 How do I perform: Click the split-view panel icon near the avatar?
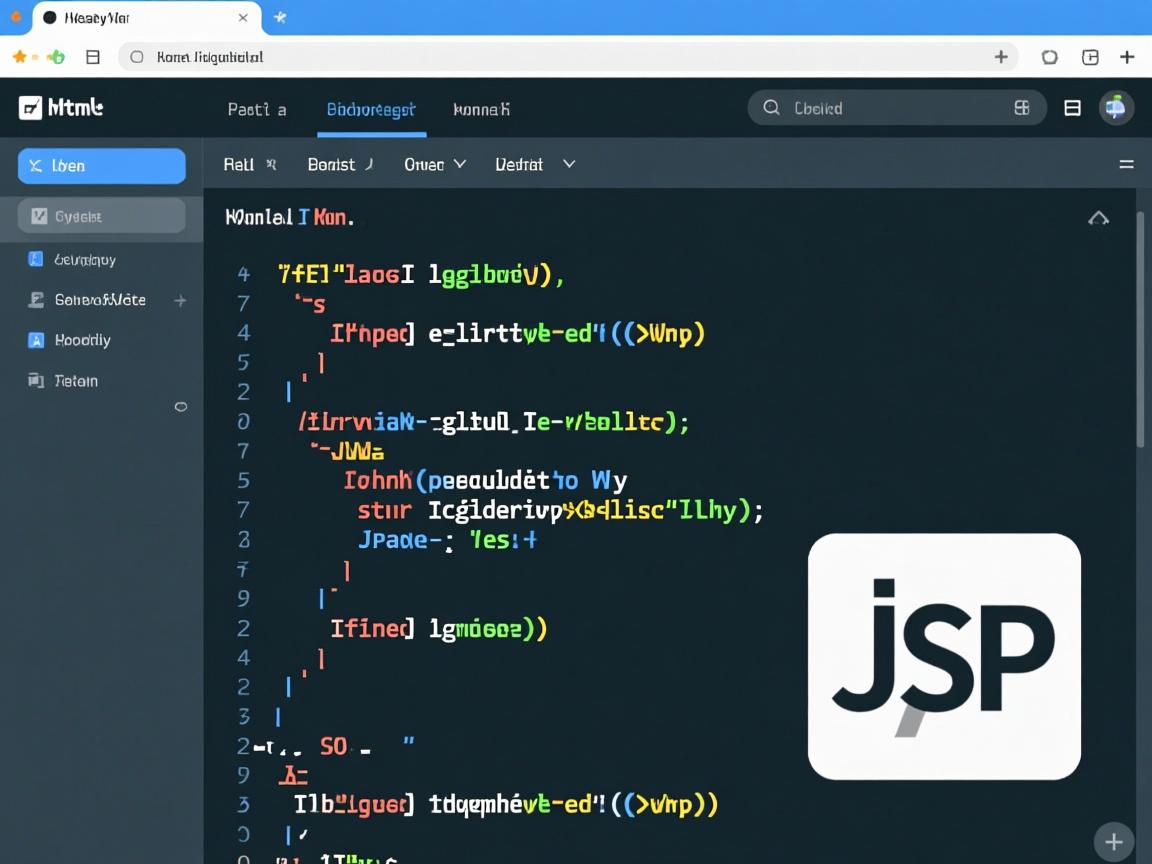[1072, 107]
